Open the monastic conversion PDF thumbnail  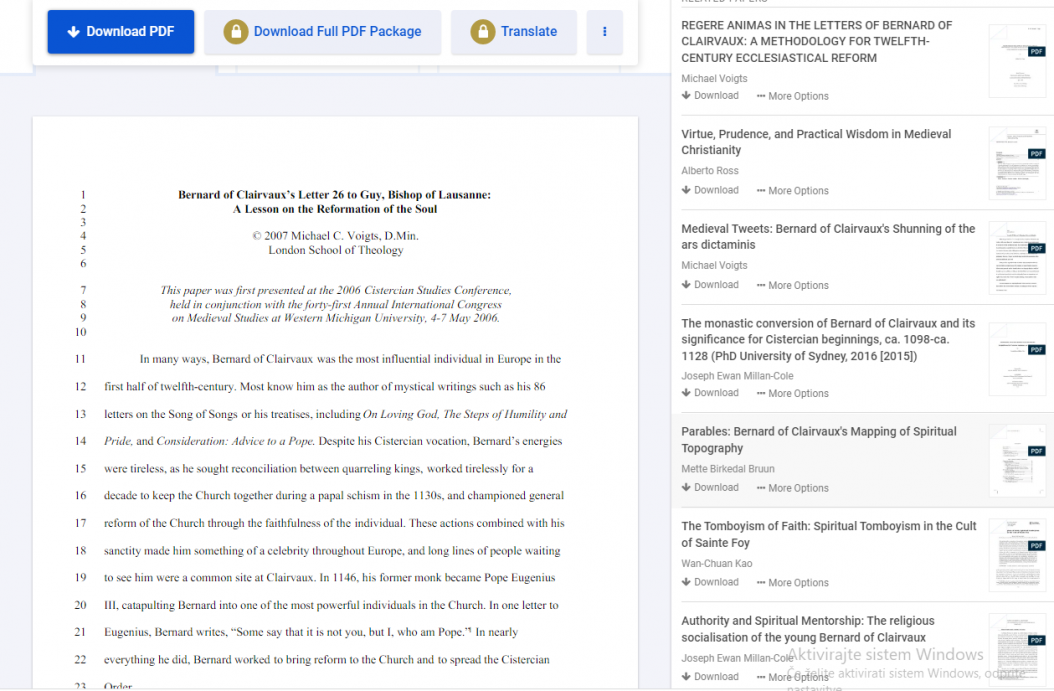click(1017, 360)
